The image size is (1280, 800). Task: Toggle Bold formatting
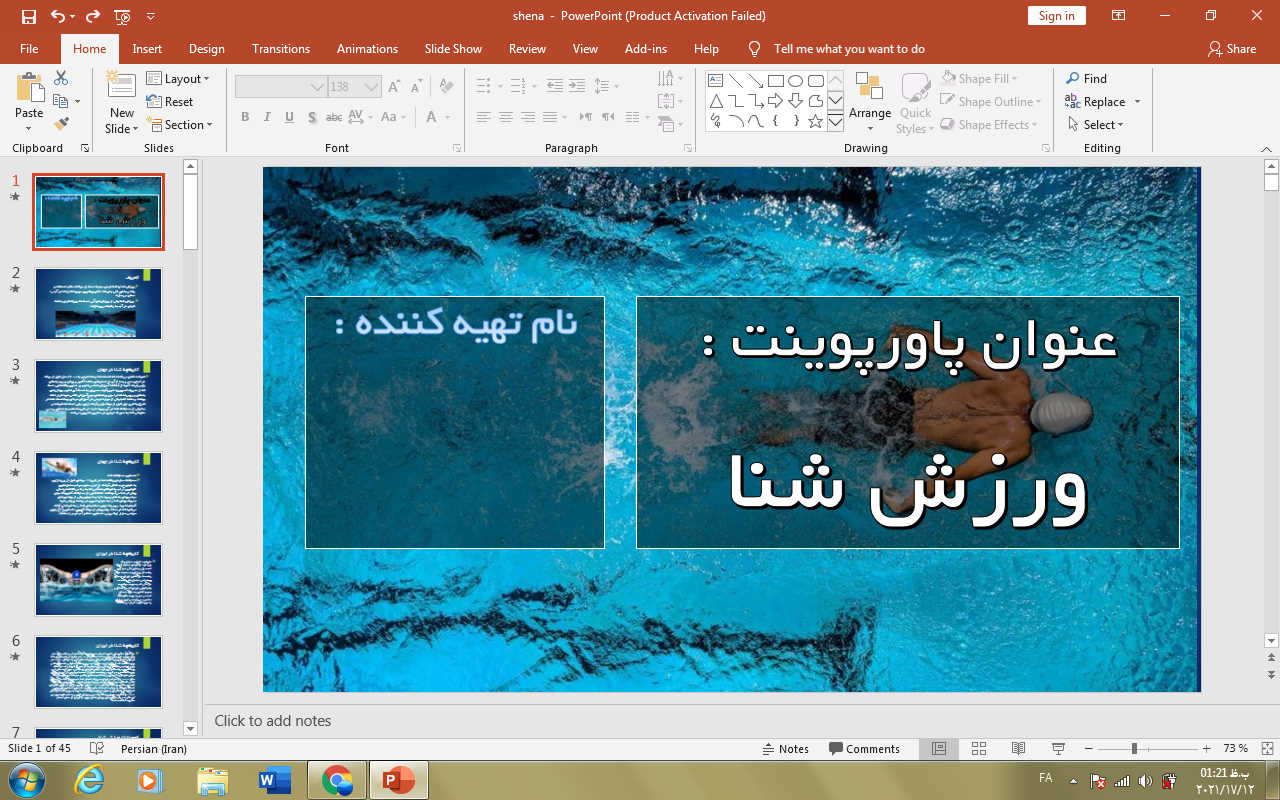coord(245,117)
